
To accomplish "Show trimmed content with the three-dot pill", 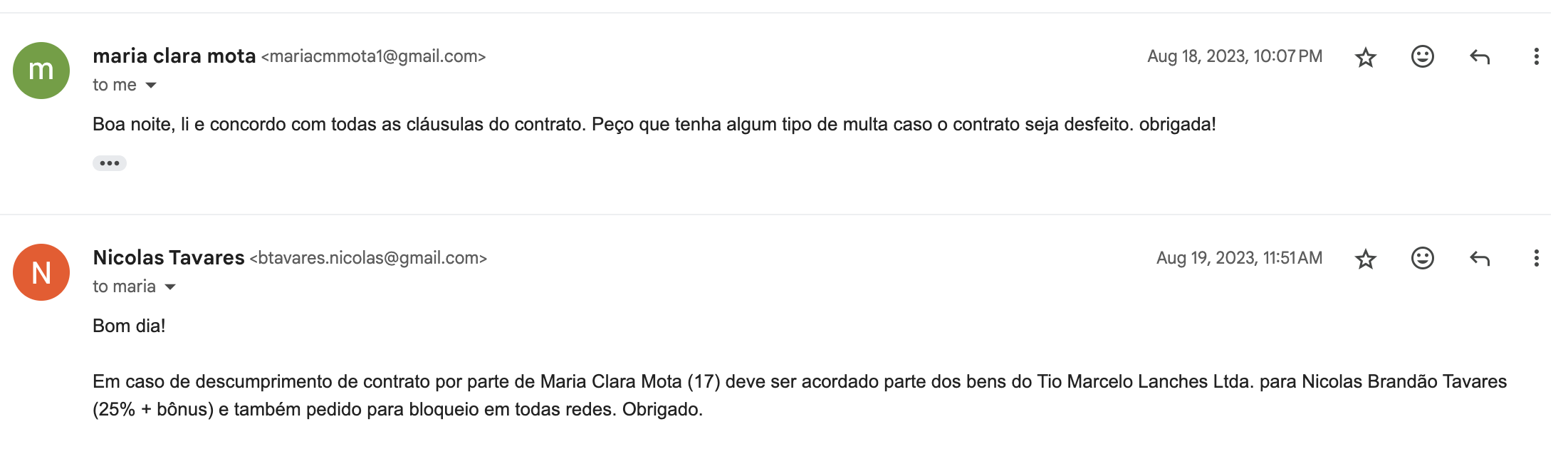I will point(110,163).
